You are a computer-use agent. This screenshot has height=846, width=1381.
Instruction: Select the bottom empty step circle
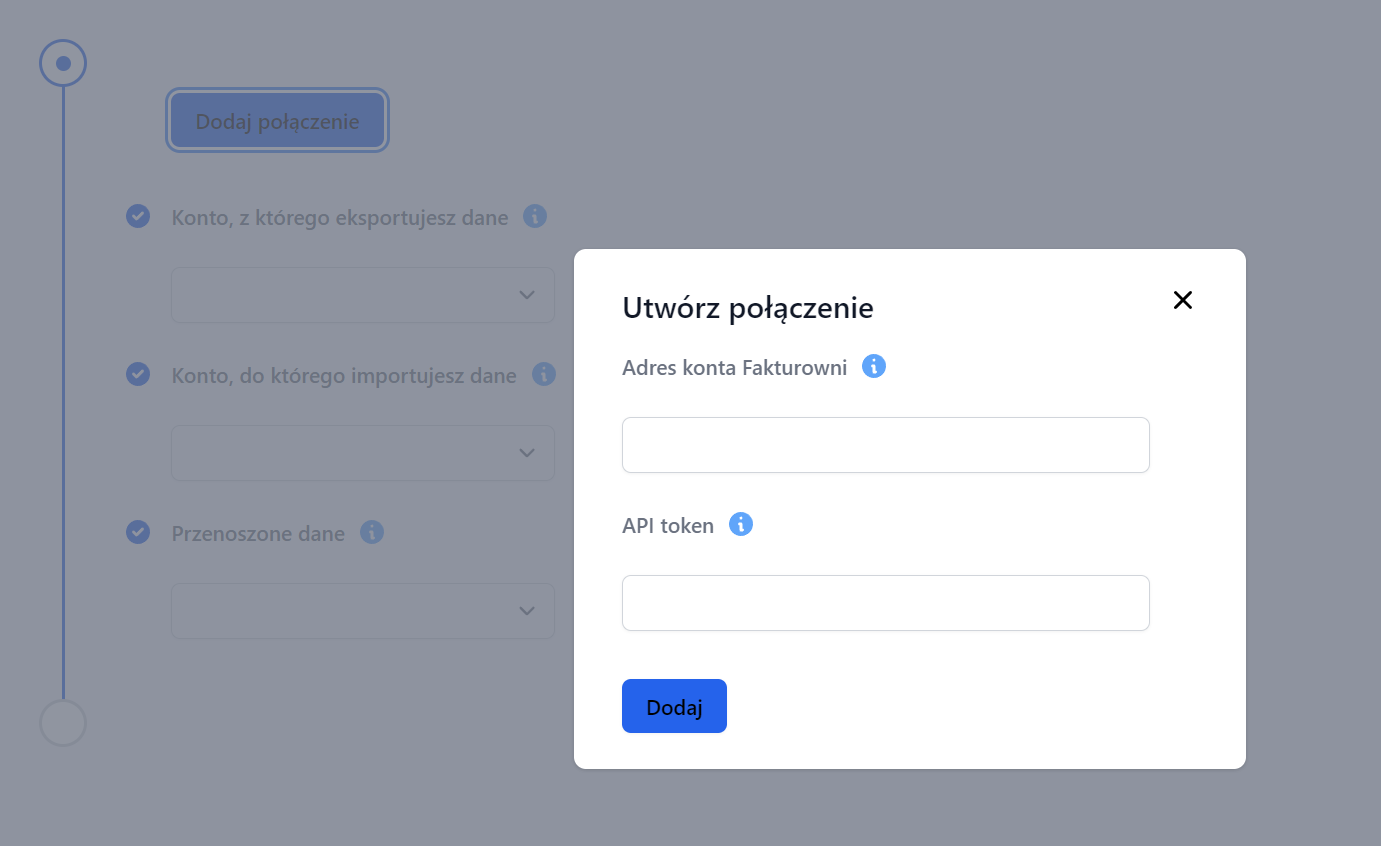[x=63, y=722]
